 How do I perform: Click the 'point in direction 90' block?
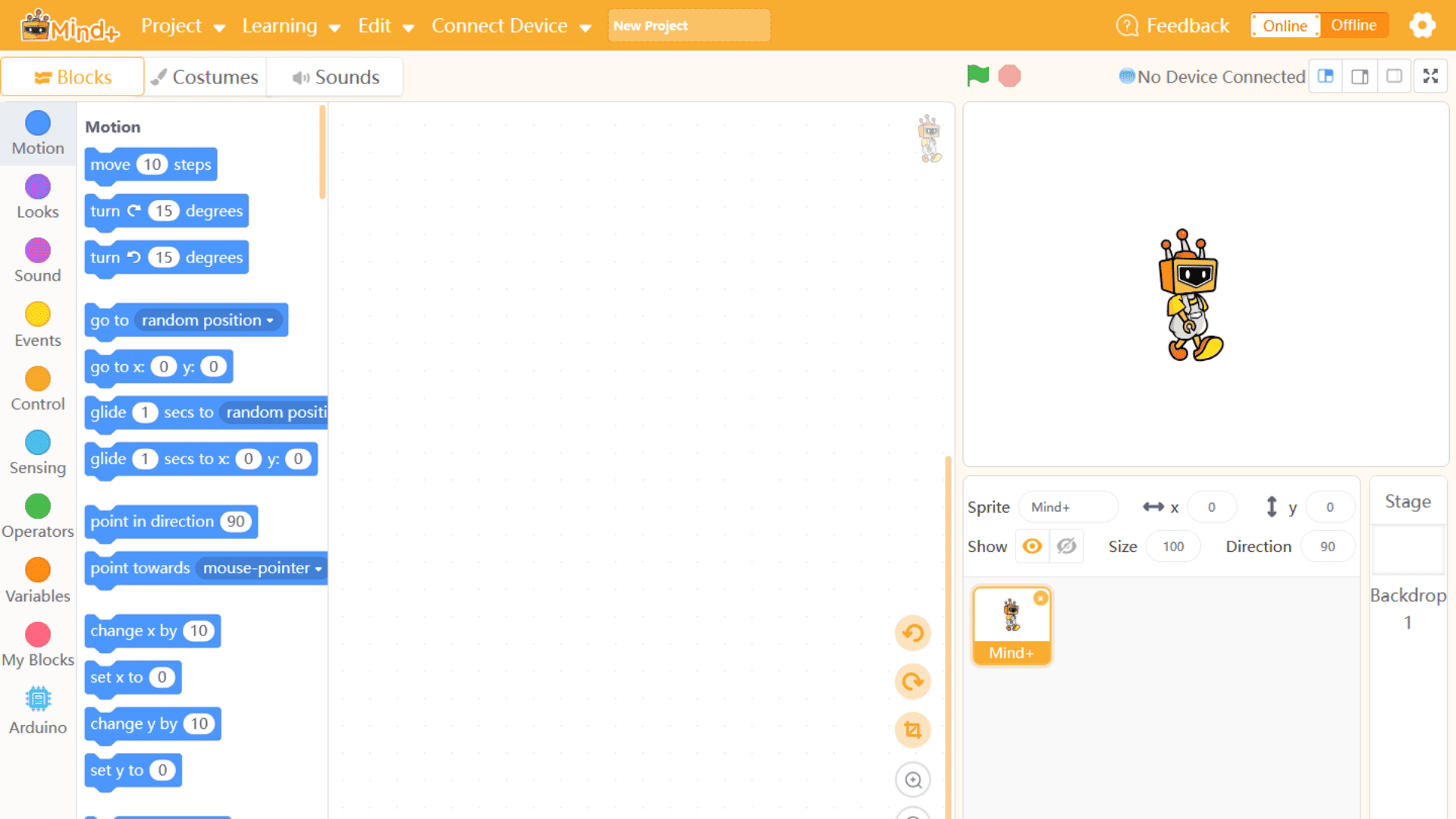[171, 522]
